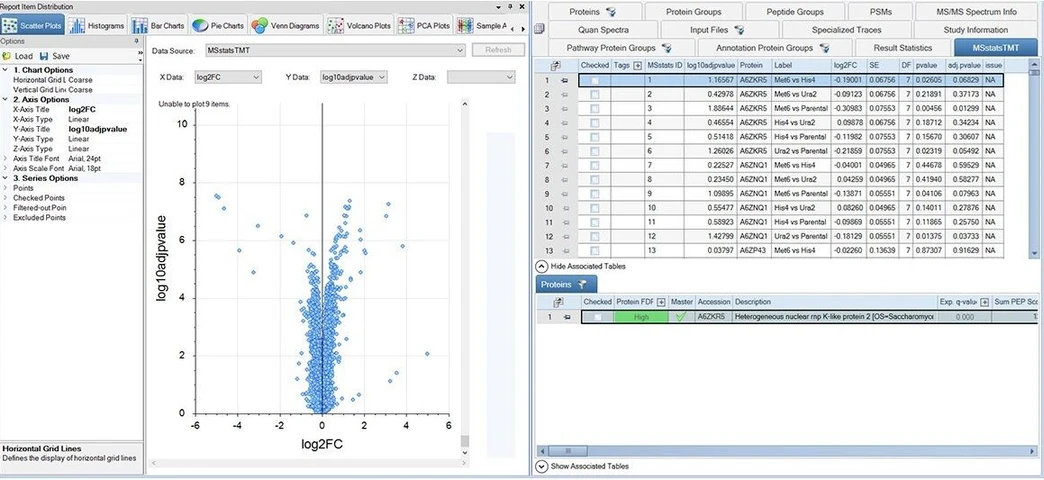Click the options toolbar overflow chevron

(x=140, y=53)
